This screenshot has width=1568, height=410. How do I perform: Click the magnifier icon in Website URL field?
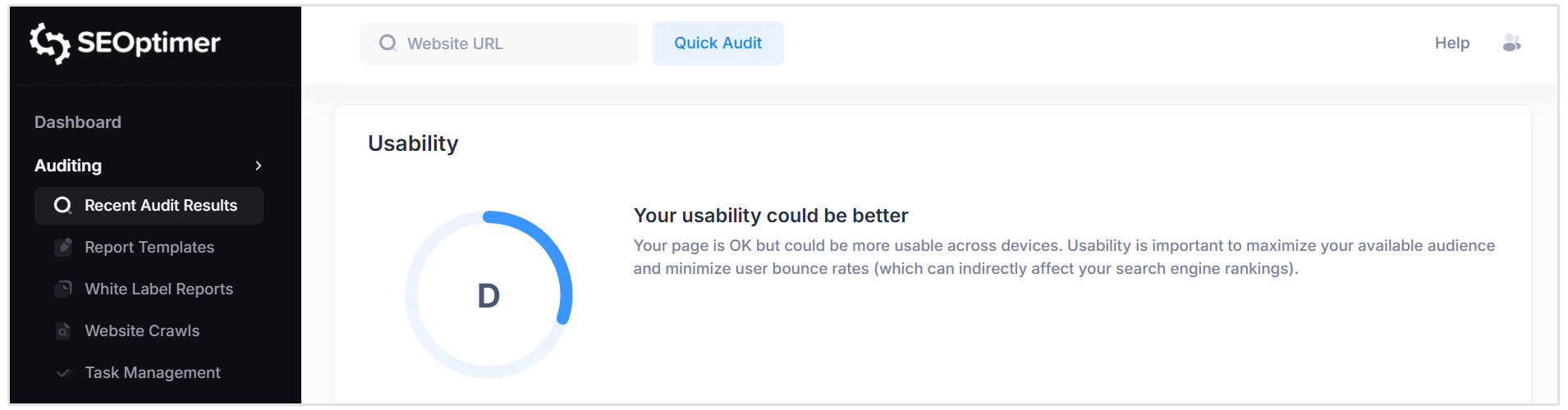click(387, 43)
